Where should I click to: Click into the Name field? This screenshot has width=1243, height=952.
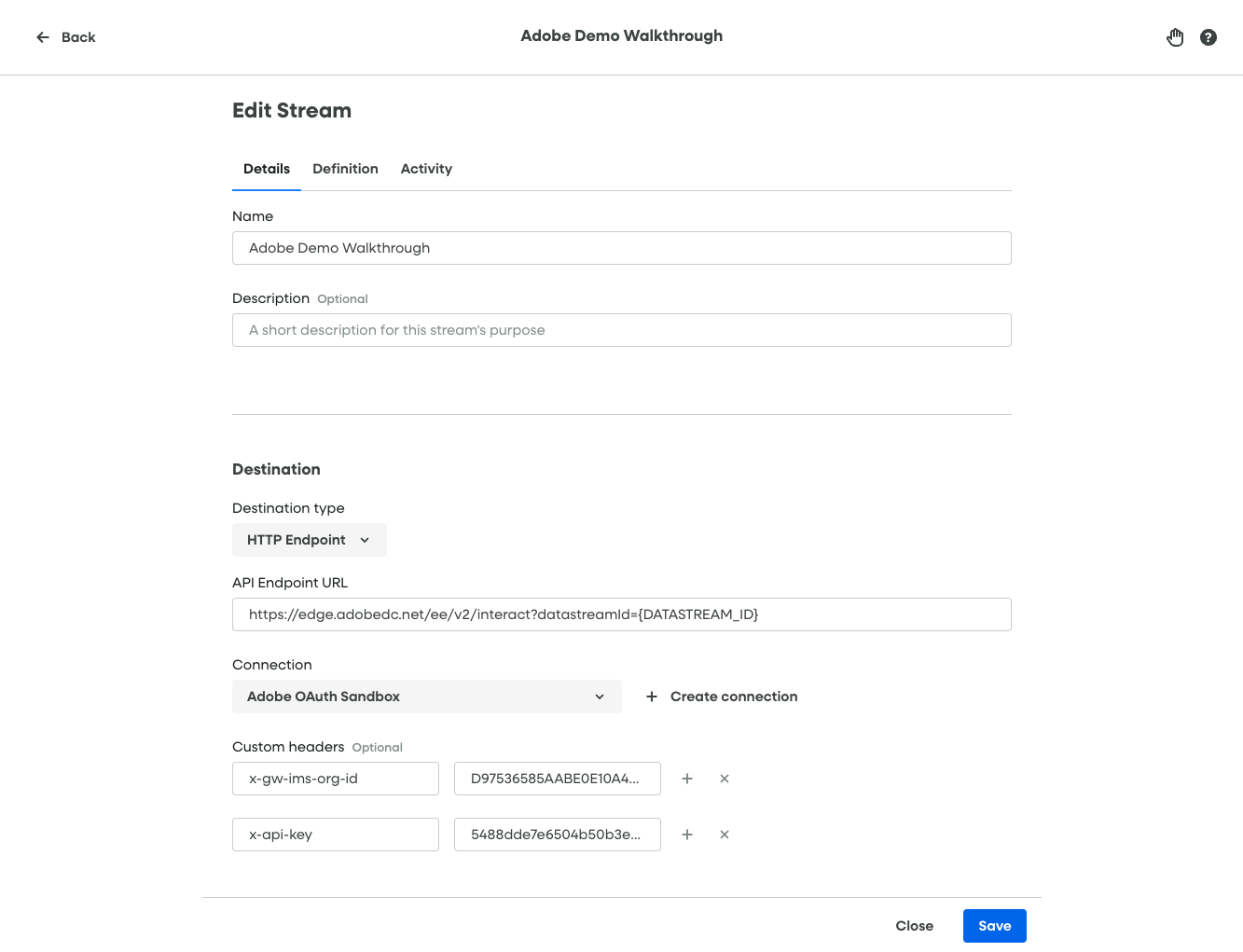(x=621, y=248)
